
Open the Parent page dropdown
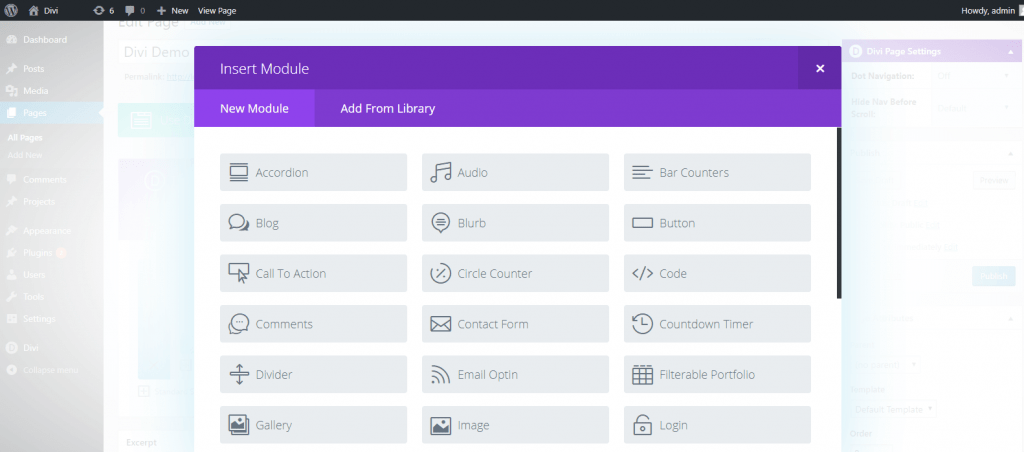click(x=885, y=365)
